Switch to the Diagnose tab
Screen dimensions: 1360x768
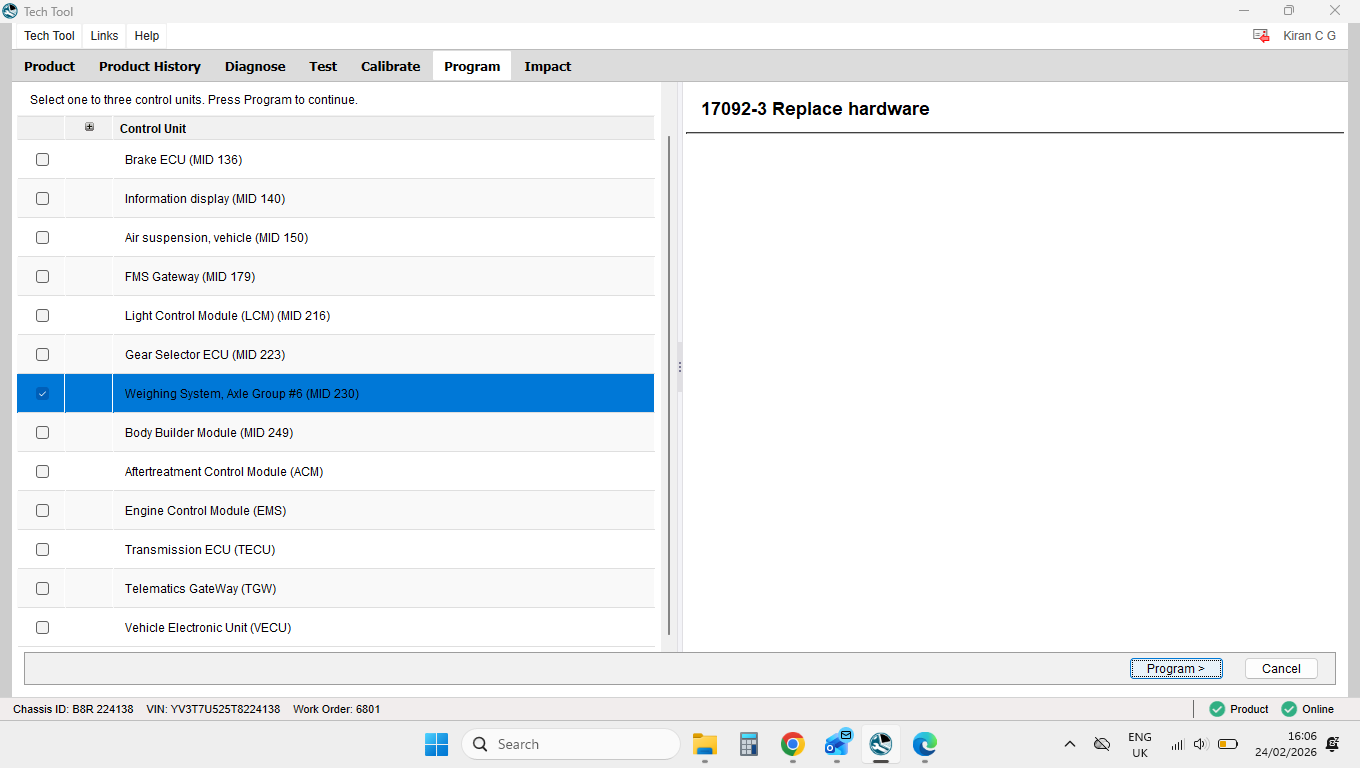[255, 66]
